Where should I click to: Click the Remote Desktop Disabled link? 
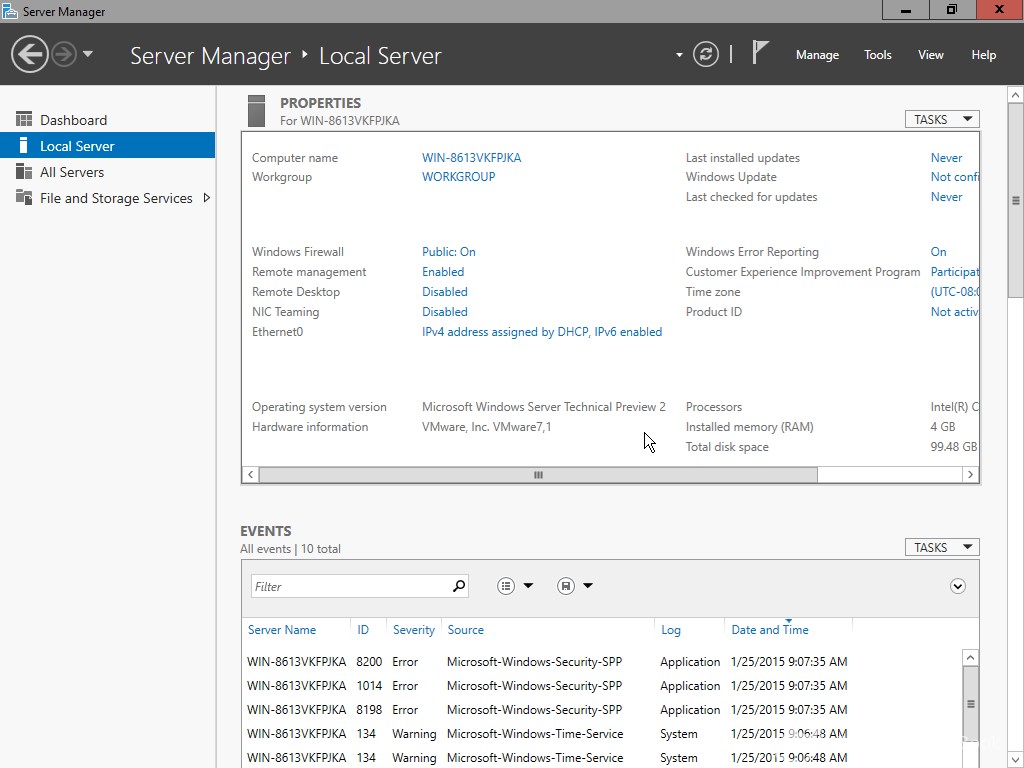click(445, 292)
